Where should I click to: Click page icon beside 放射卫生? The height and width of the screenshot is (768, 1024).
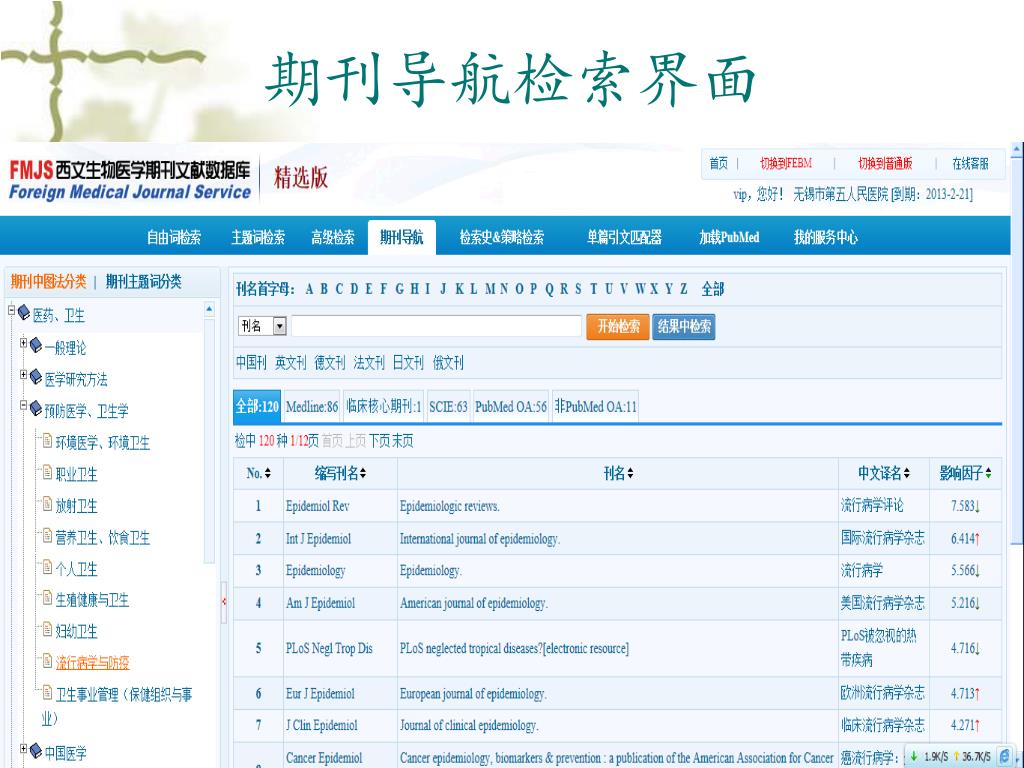[x=47, y=504]
